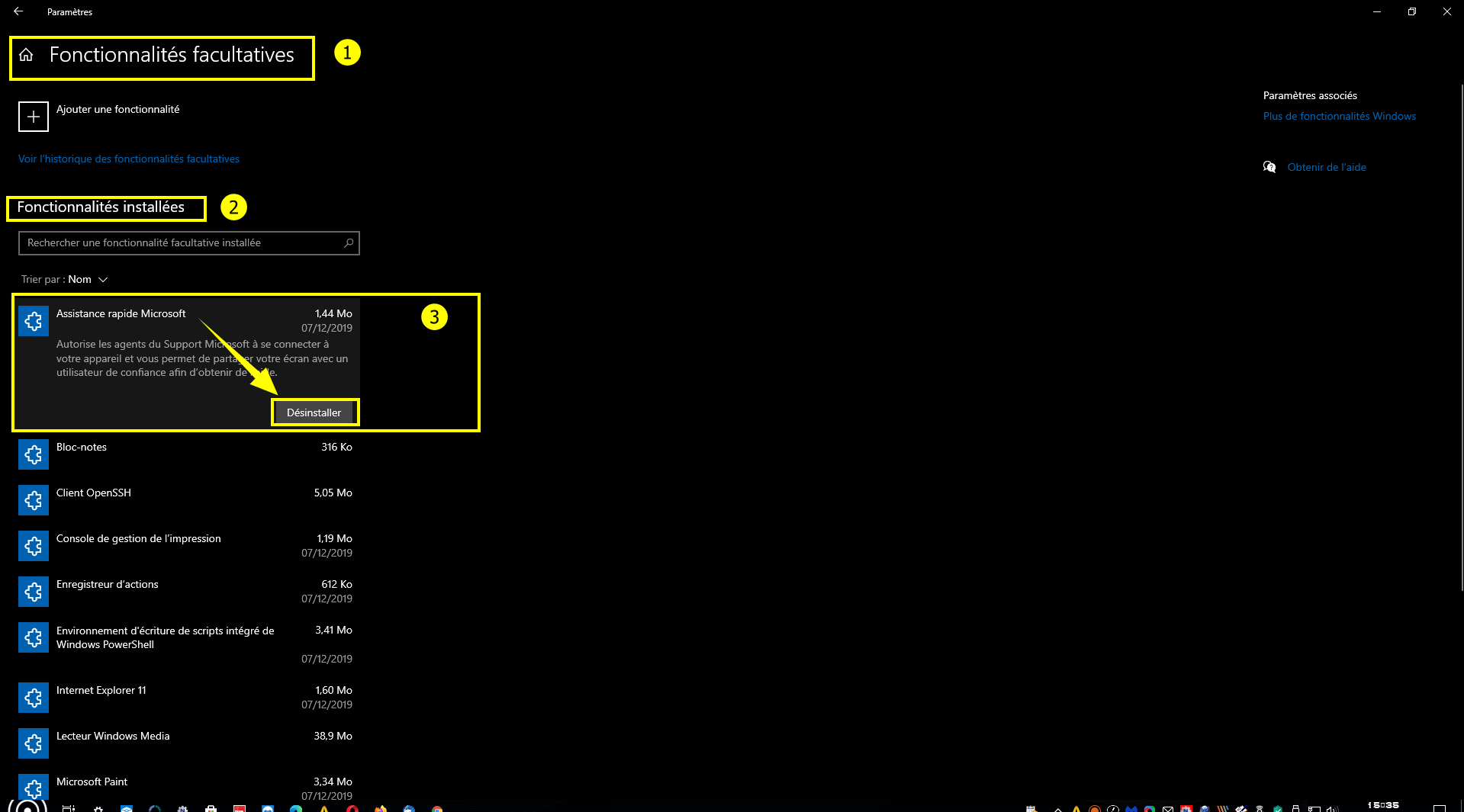The height and width of the screenshot is (812, 1464).
Task: Click the magnifier icon in the search box
Action: [349, 243]
